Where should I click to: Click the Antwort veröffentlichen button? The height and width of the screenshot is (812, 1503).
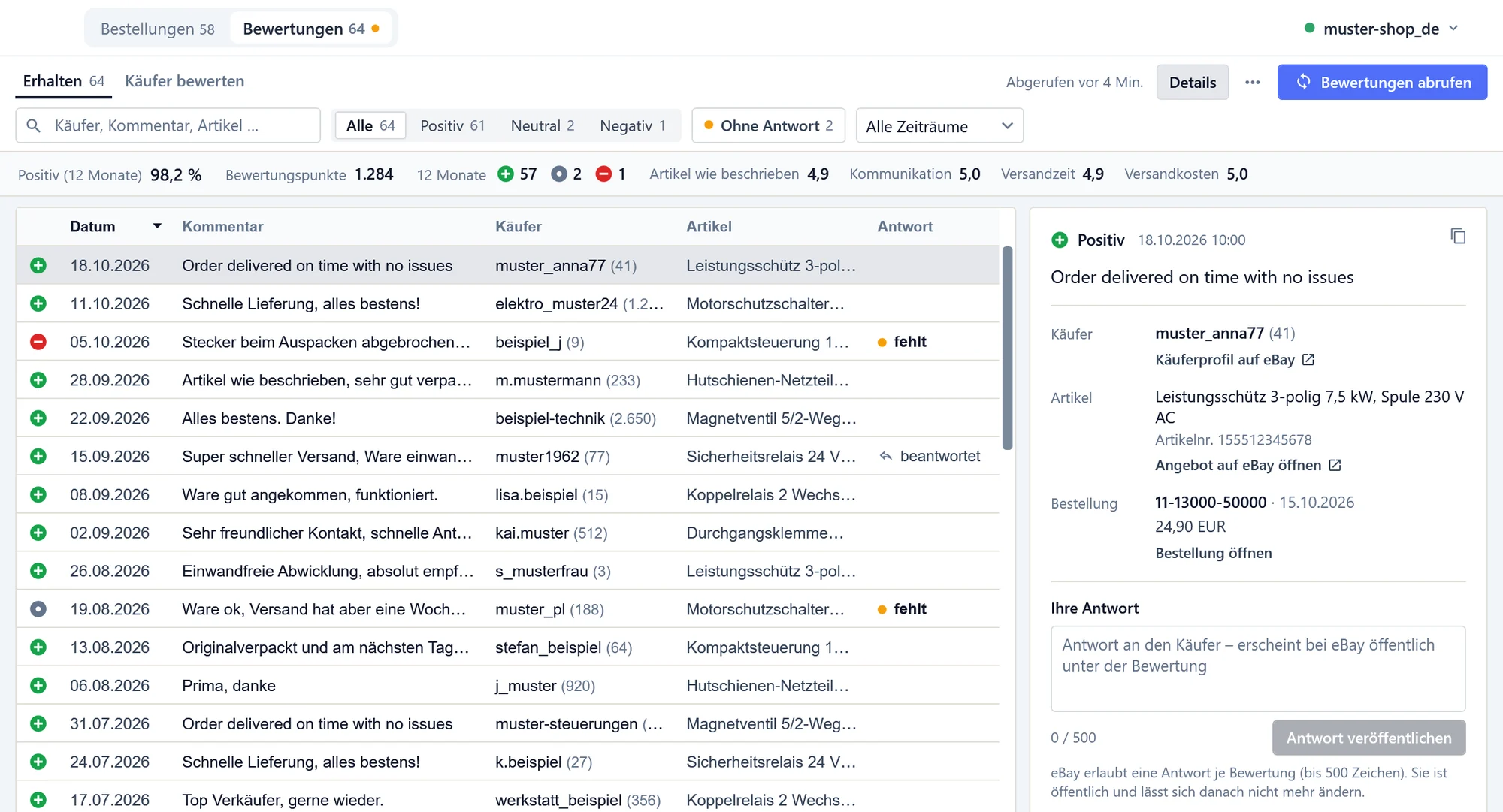[1368, 738]
